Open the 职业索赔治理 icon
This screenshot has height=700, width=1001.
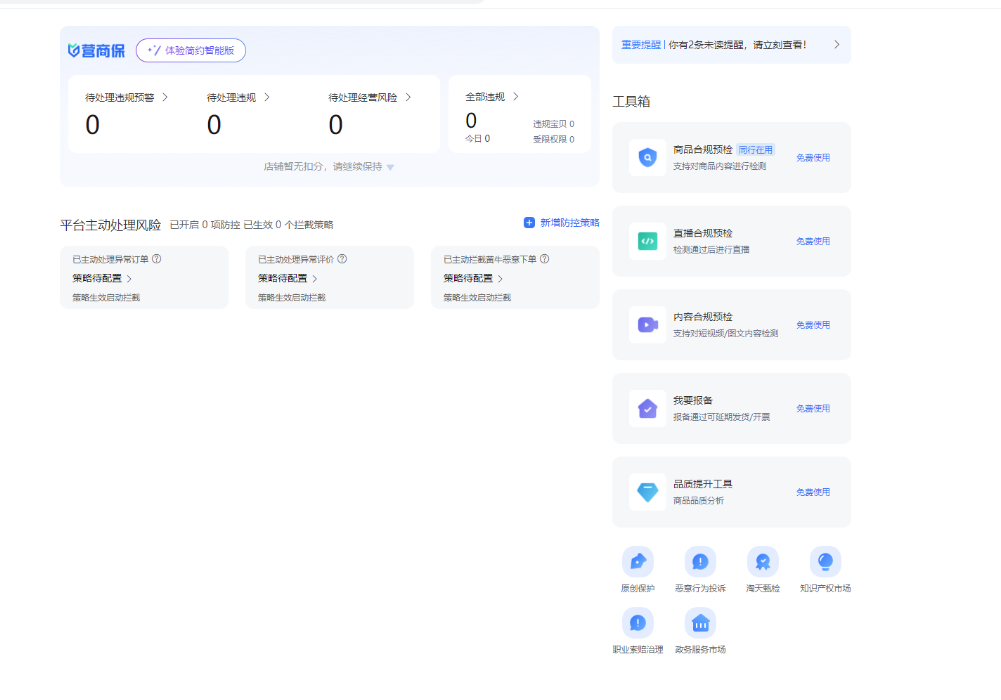(637, 623)
